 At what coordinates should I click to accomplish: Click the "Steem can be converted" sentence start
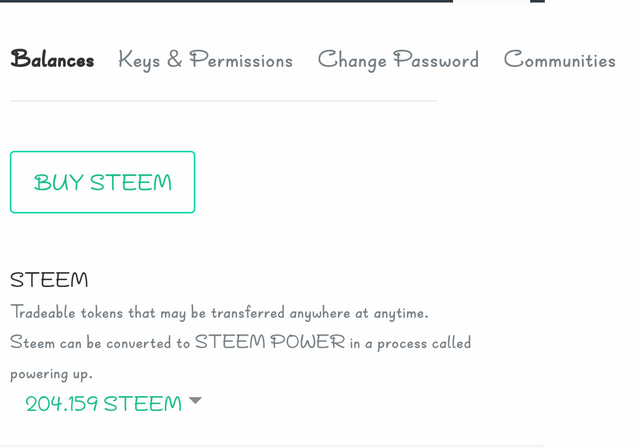[x=100, y=342]
